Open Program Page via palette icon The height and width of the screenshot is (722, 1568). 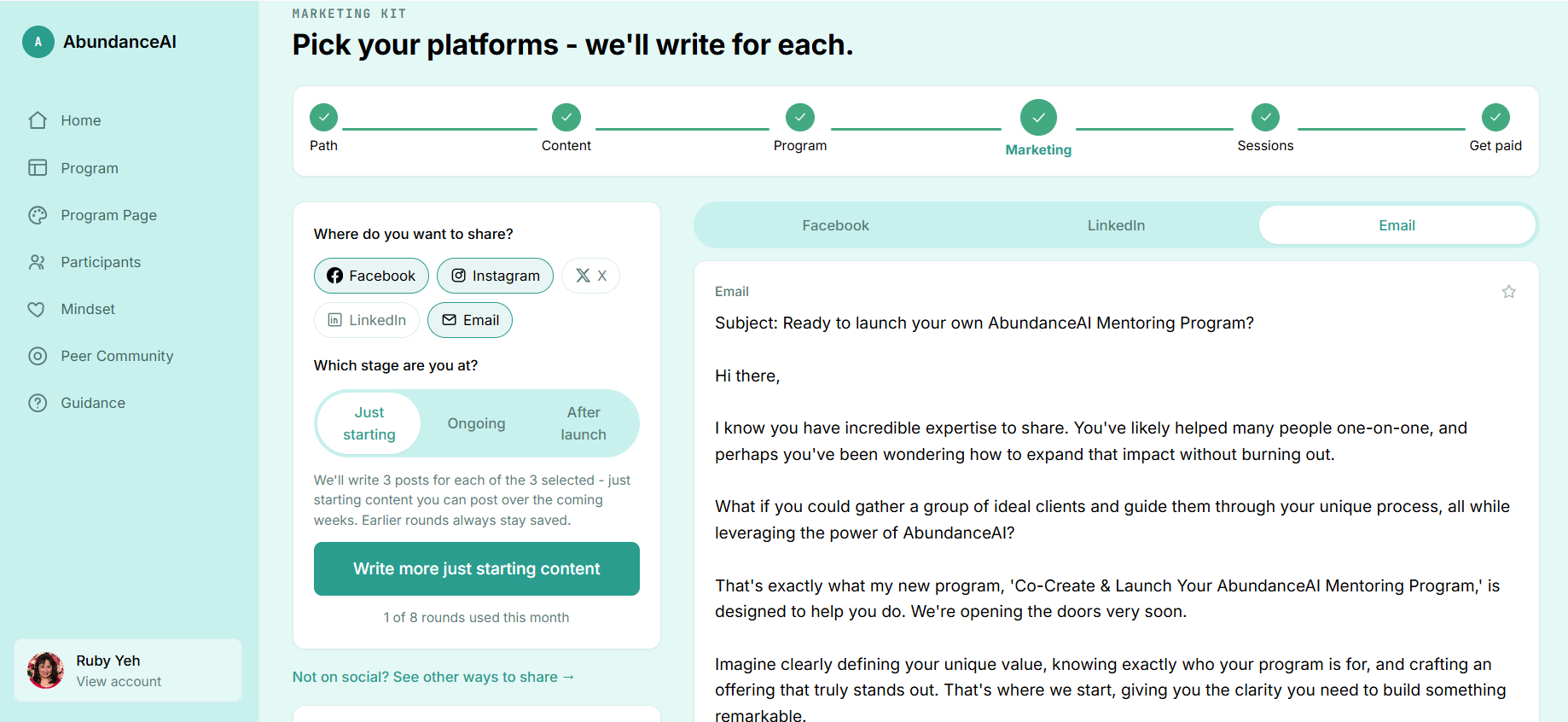38,215
